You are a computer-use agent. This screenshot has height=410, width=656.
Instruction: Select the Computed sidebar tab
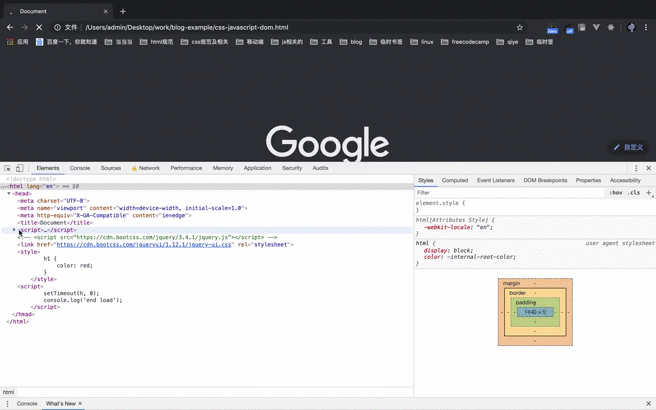[x=455, y=180]
